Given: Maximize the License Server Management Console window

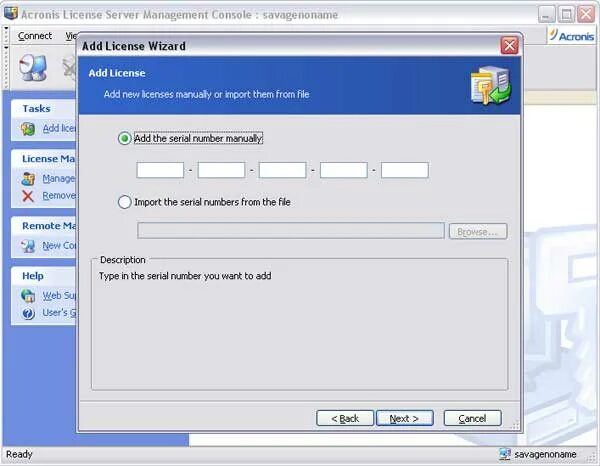Looking at the screenshot, I should coord(566,15).
